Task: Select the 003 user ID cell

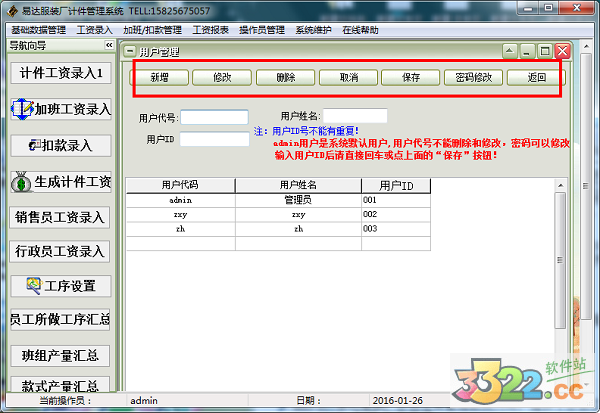Action: [396, 229]
